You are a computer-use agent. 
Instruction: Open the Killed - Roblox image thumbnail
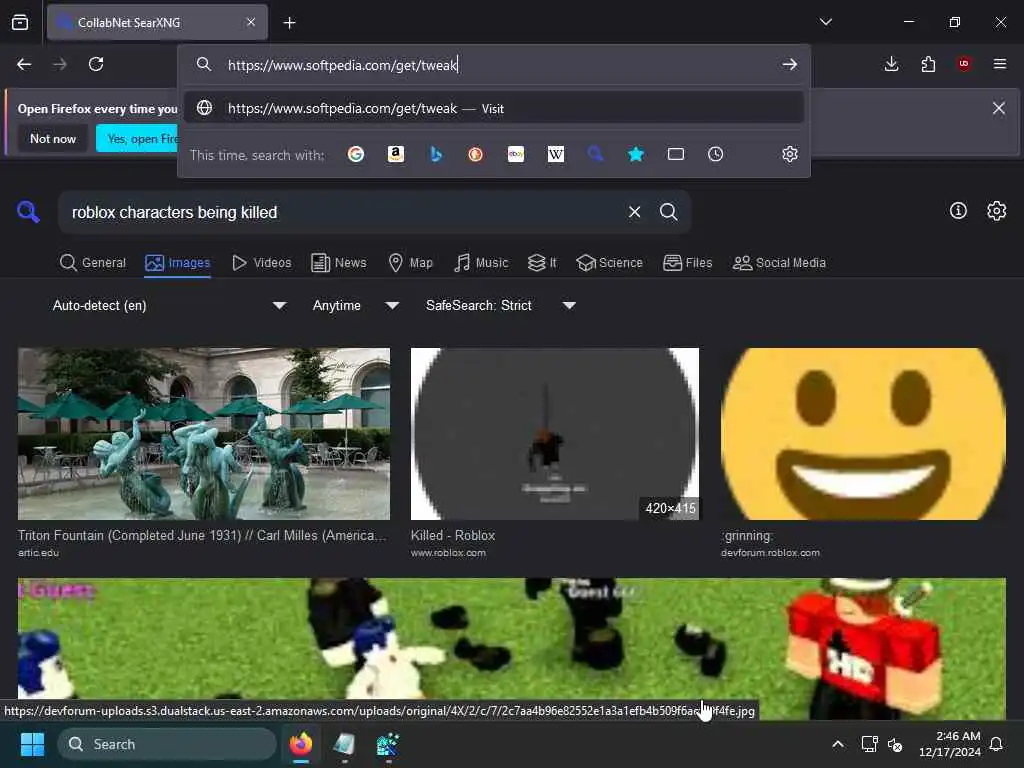[554, 434]
